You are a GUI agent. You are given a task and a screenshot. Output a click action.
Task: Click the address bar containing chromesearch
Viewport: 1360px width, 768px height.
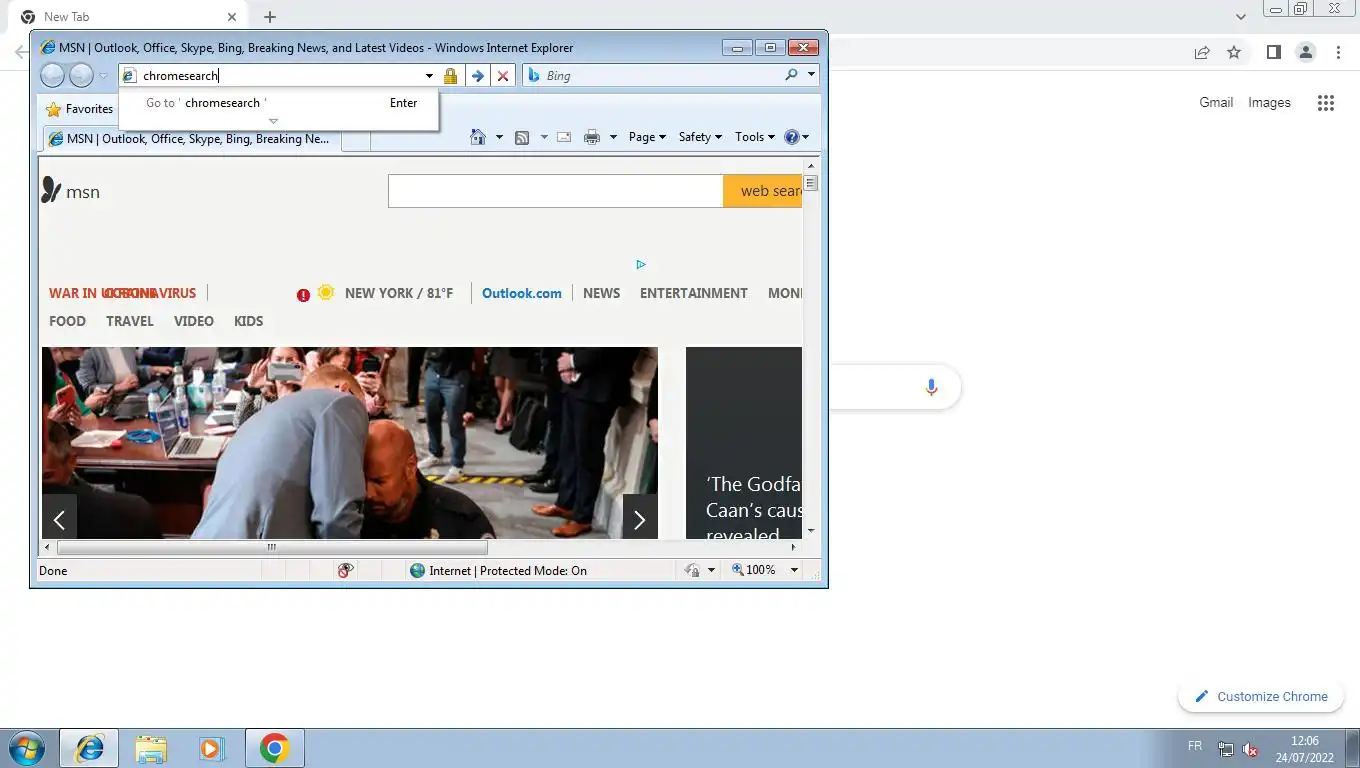tap(270, 76)
